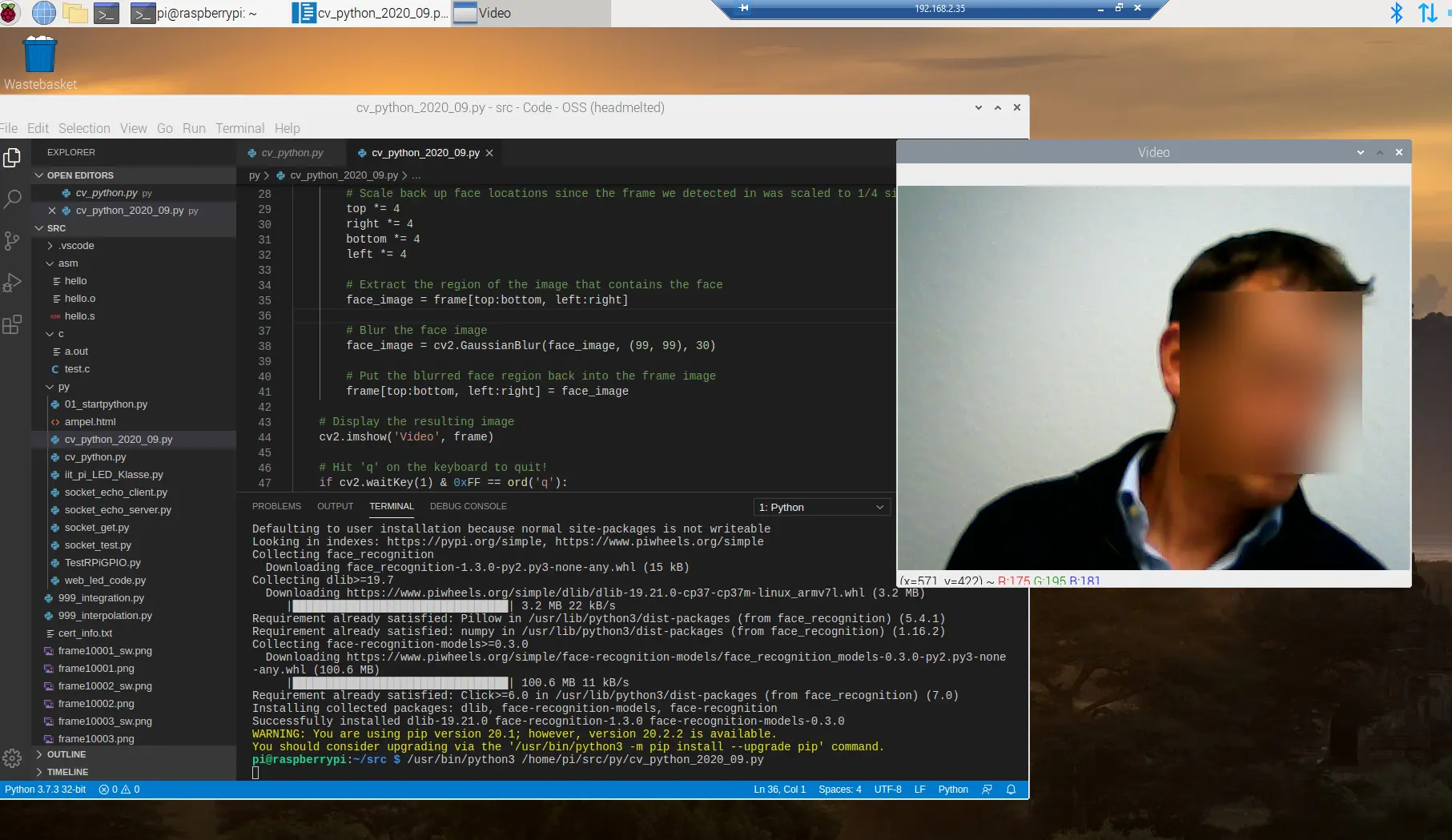Click Python 3.7.3 32-bit in the status bar
Screen dimensions: 1452x840
pyautogui.click(x=46, y=790)
